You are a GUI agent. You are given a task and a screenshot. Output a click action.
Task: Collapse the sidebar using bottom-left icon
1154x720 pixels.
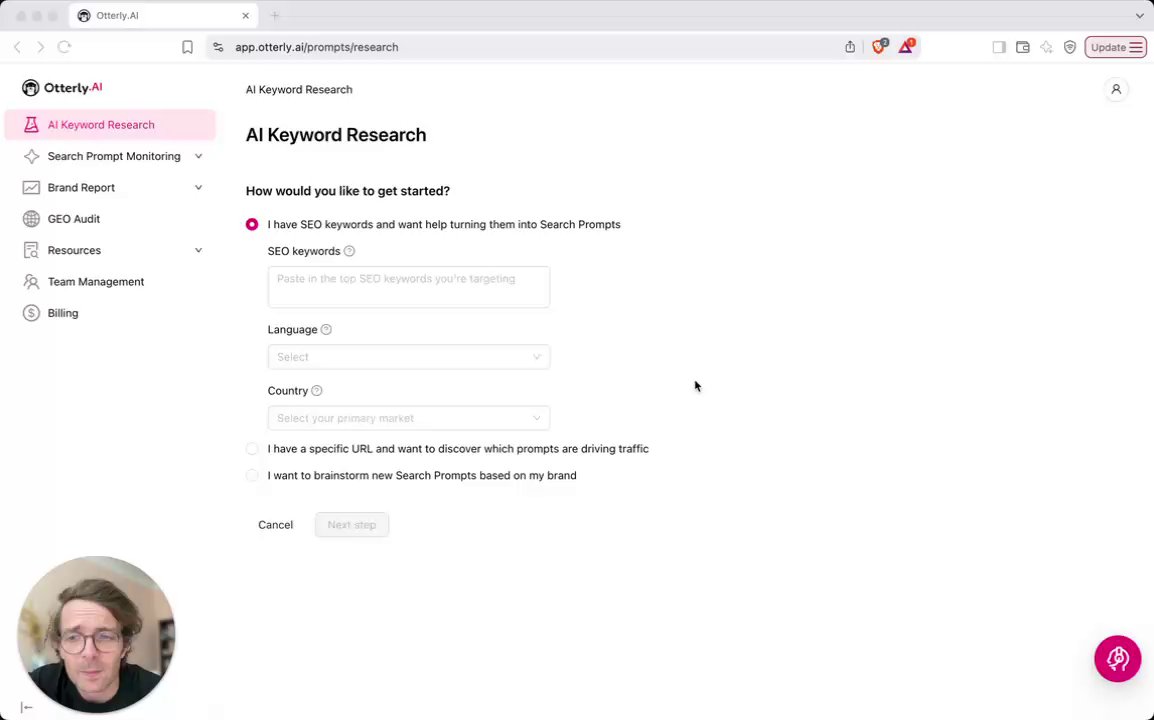pos(27,707)
